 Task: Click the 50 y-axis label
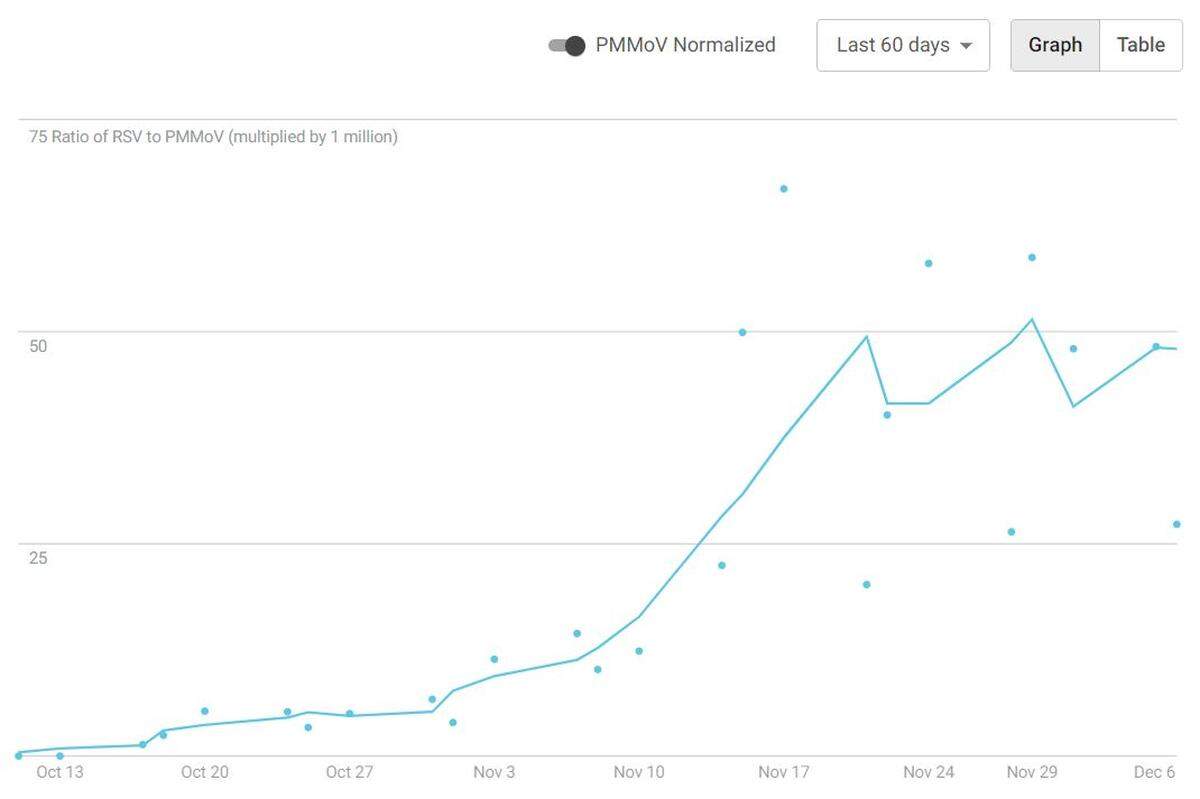coord(38,346)
